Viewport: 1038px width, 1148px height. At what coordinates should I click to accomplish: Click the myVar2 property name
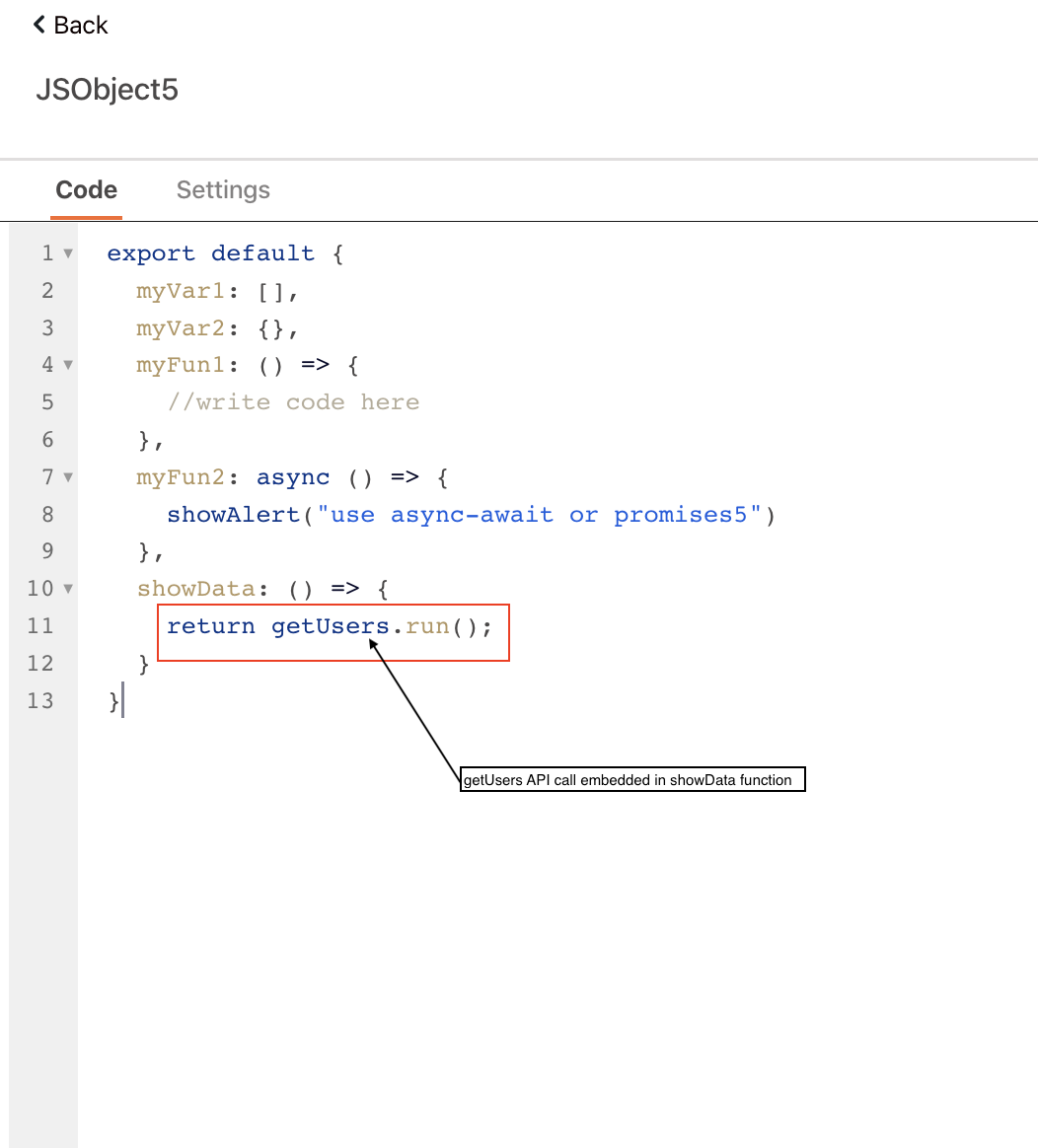[x=182, y=327]
